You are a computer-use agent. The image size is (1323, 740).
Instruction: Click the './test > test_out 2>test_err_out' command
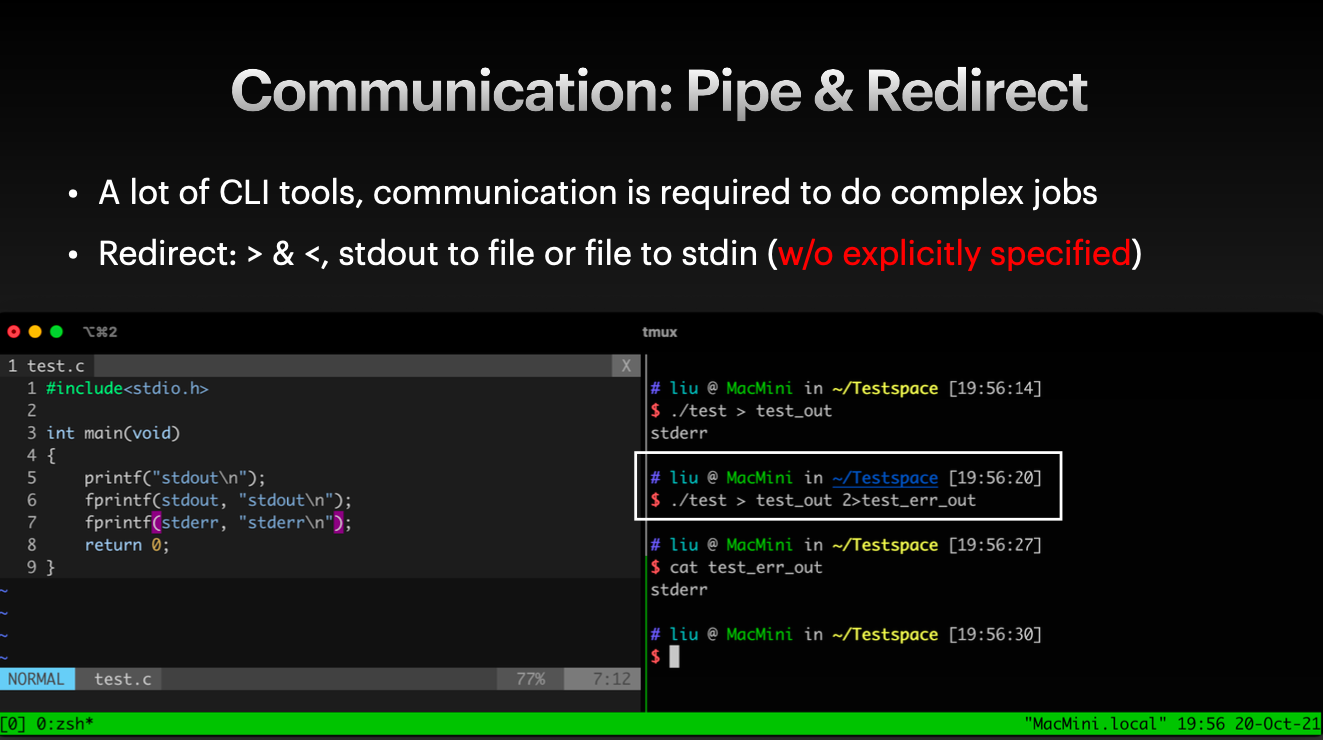click(x=822, y=500)
